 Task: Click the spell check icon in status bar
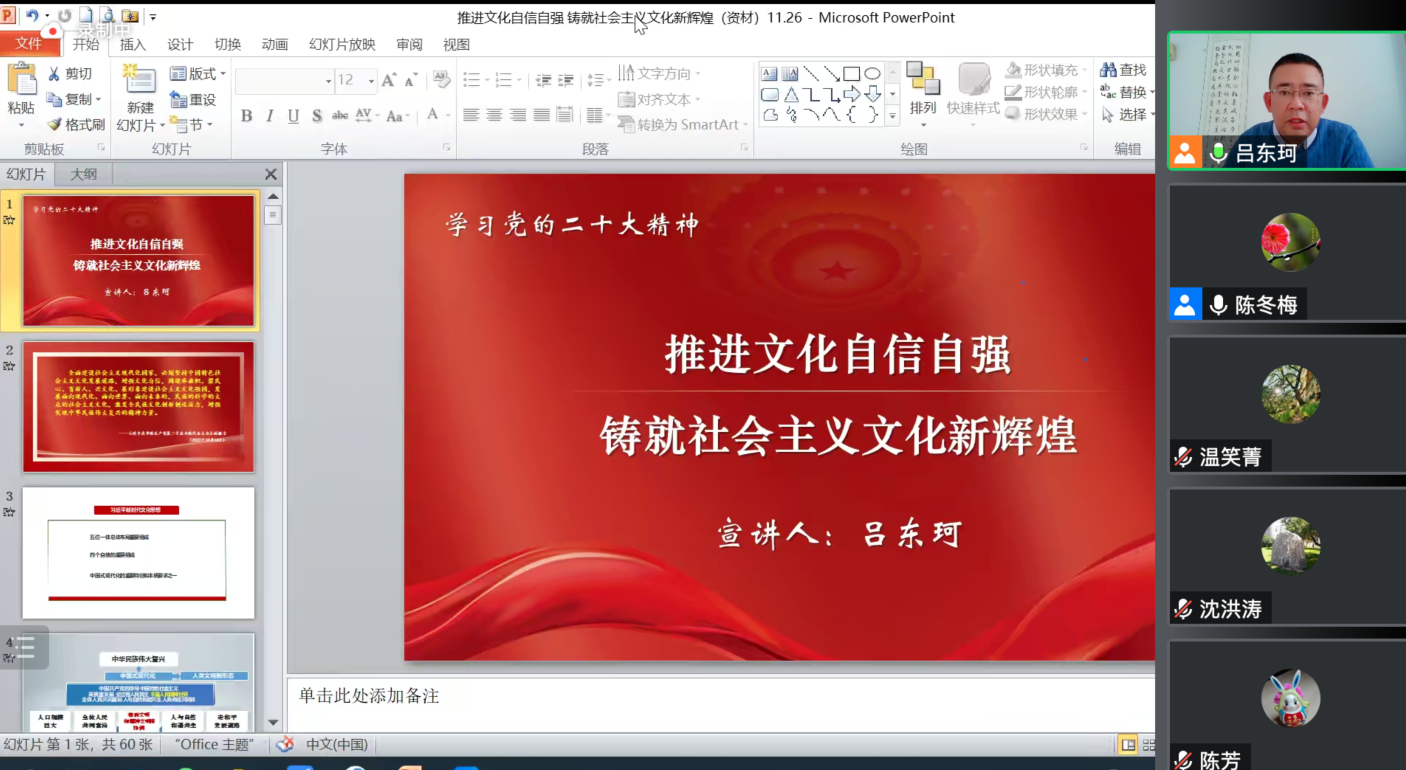[x=285, y=744]
